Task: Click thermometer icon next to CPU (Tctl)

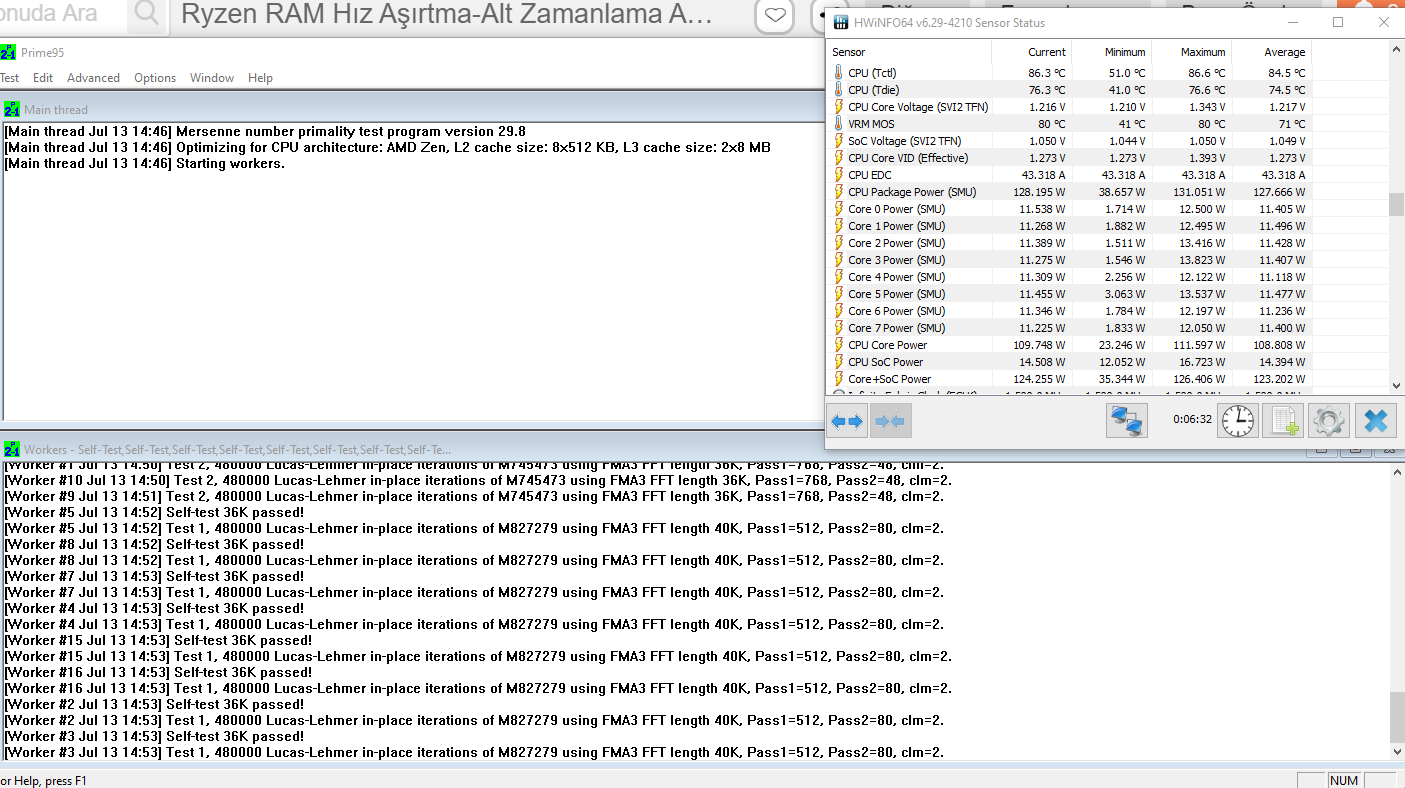Action: point(839,73)
